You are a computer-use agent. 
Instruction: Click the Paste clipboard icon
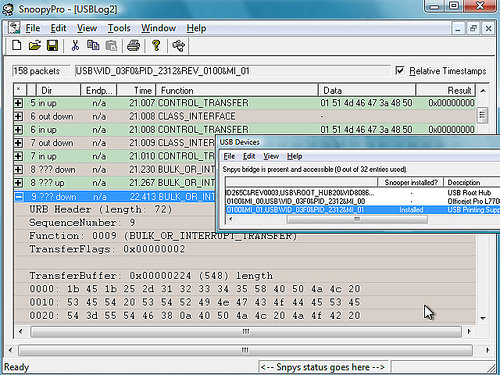coord(111,45)
